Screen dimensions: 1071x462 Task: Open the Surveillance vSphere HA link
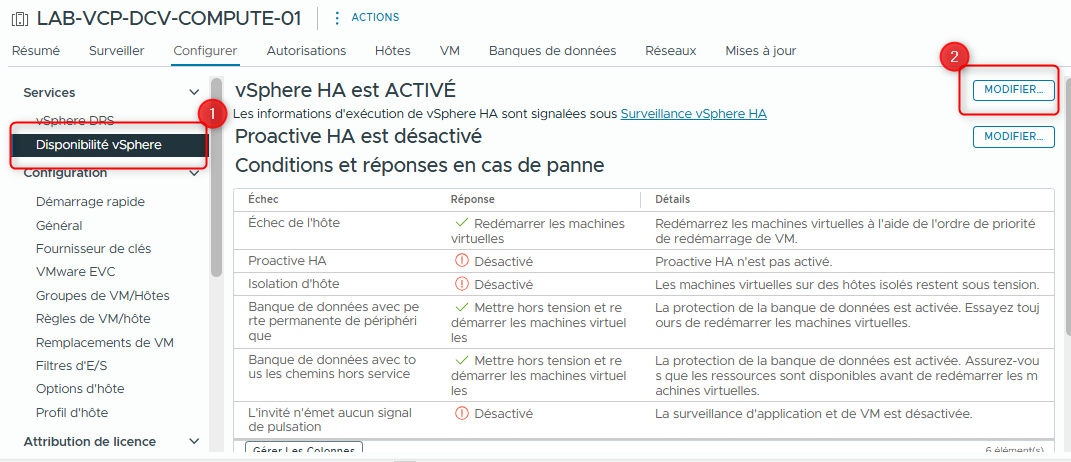point(693,114)
